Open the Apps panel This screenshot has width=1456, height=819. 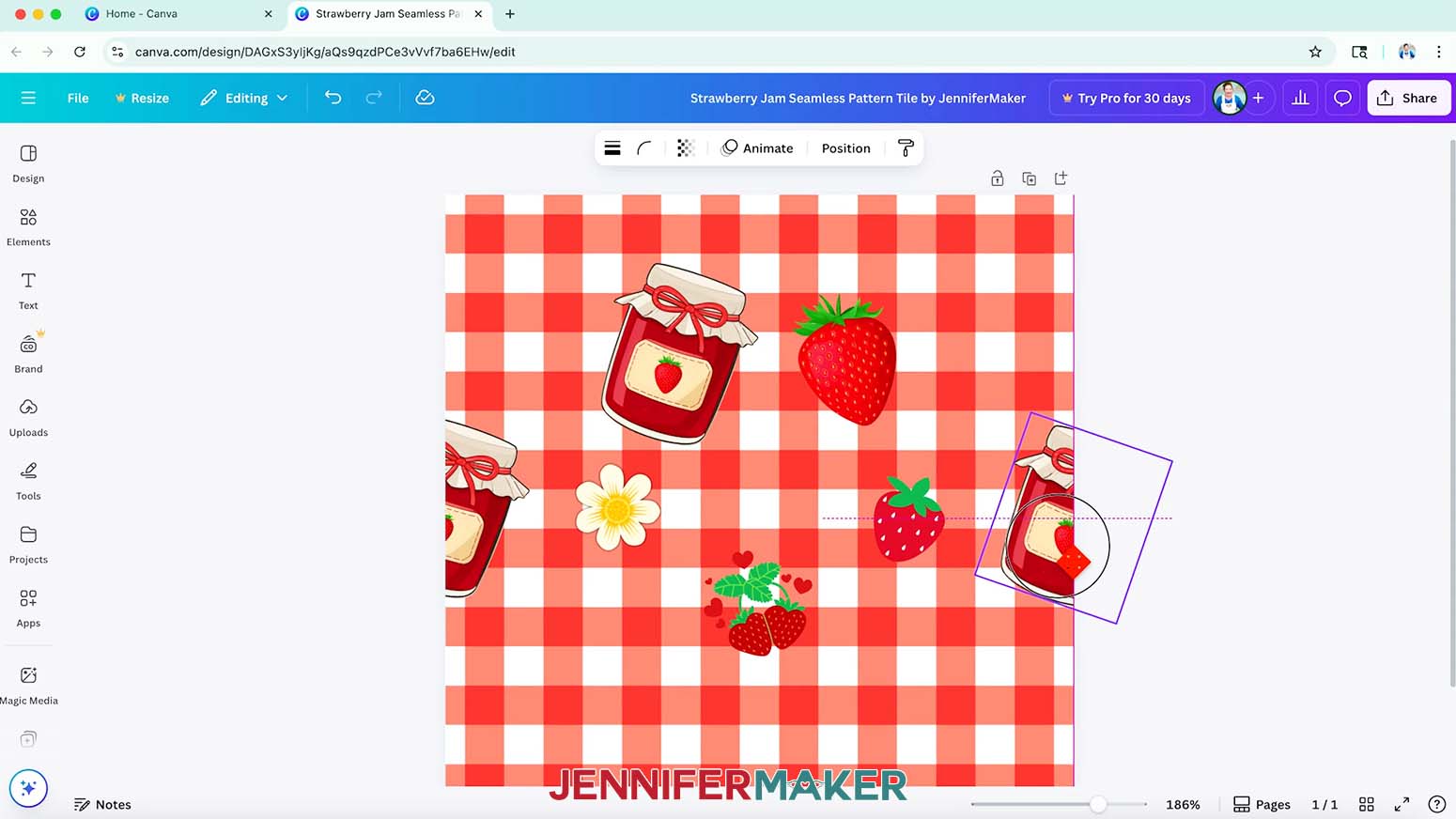pyautogui.click(x=28, y=609)
